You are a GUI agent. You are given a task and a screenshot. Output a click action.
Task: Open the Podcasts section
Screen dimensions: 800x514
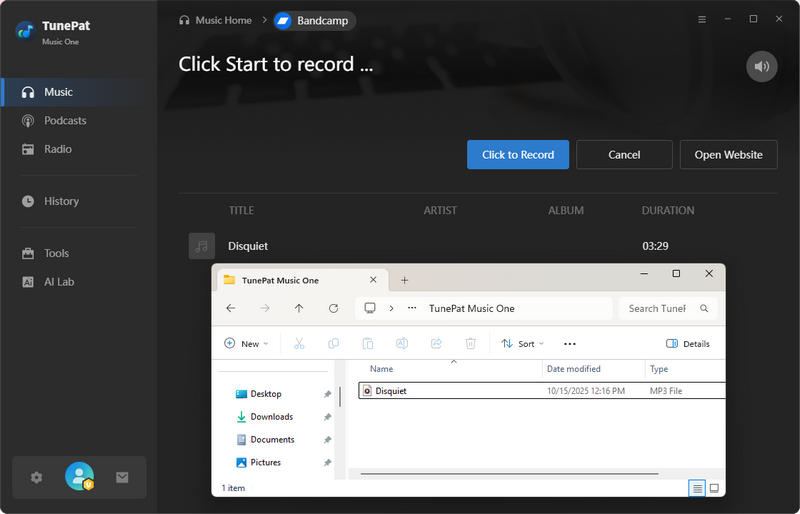point(65,121)
